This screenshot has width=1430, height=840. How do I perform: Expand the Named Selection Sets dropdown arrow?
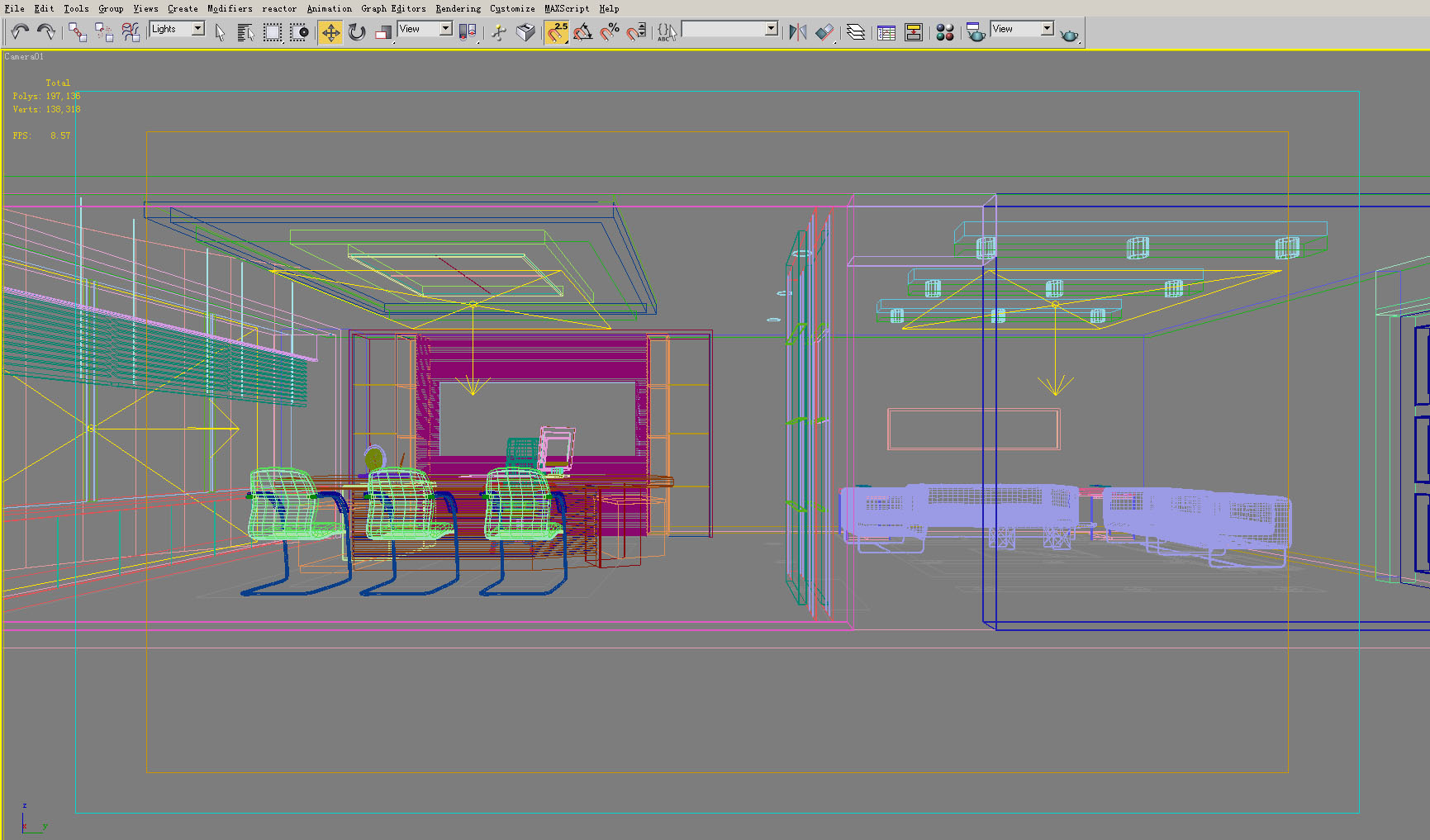(x=772, y=29)
